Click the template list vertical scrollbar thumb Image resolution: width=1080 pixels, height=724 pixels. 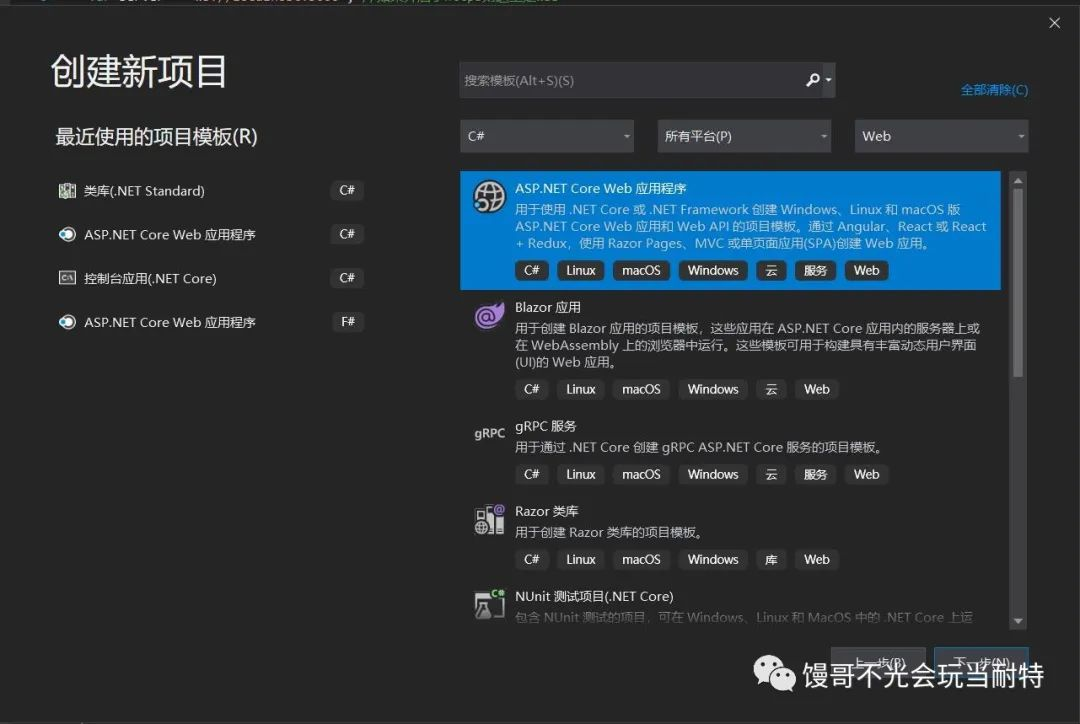click(1018, 283)
